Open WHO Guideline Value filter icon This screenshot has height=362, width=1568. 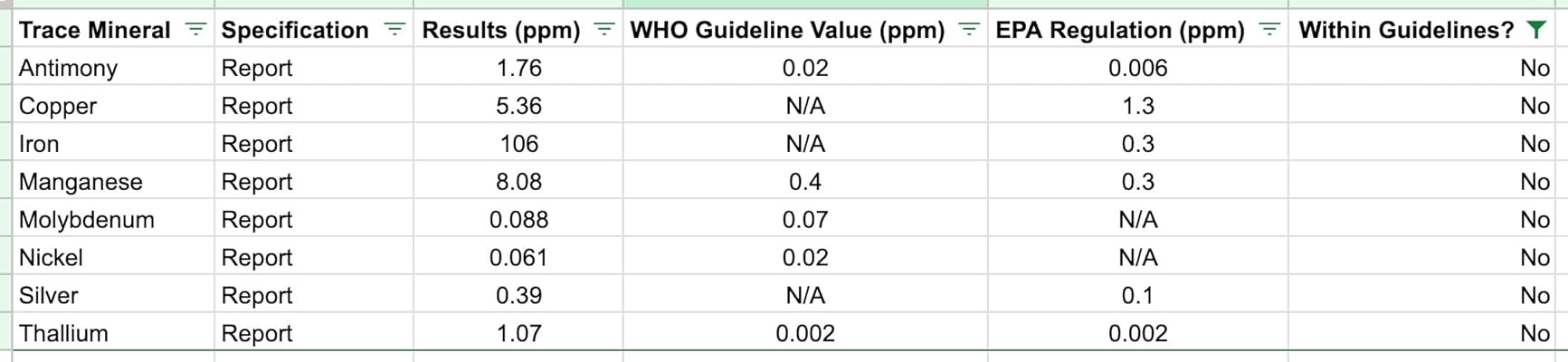click(968, 30)
